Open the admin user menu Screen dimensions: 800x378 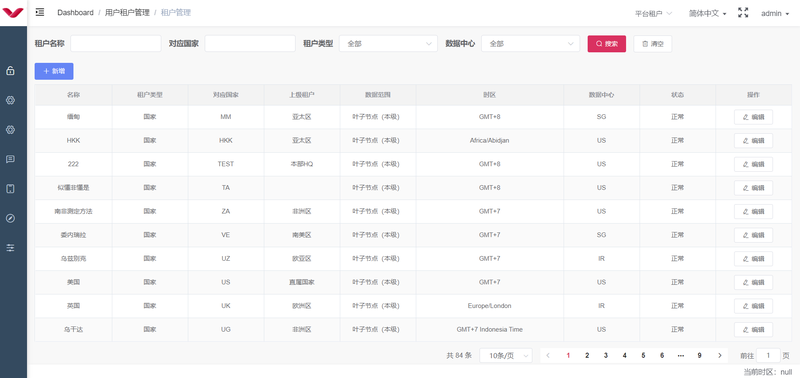coord(775,13)
